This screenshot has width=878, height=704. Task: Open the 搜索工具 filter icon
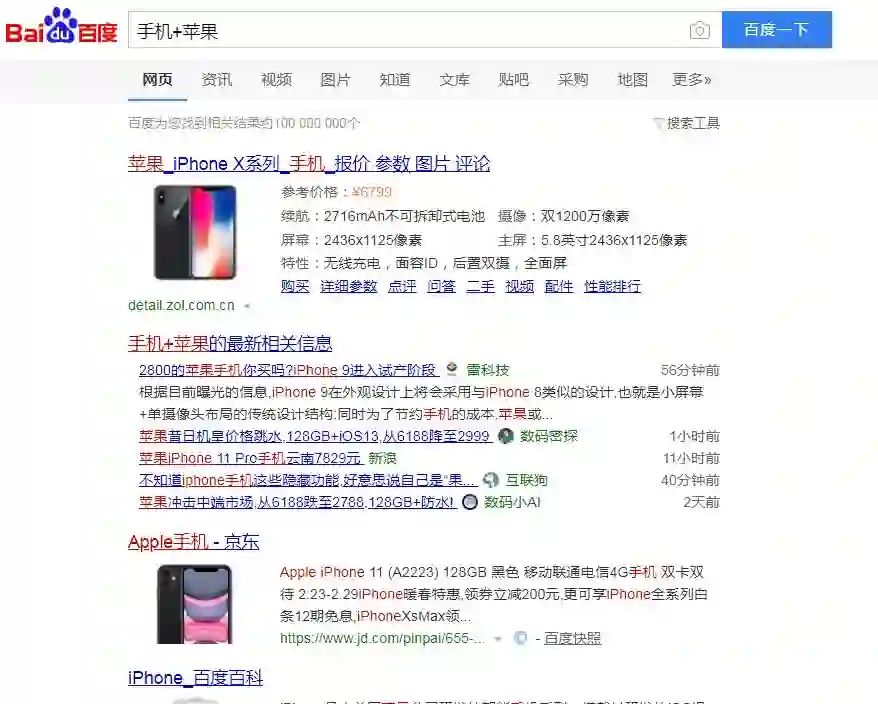pyautogui.click(x=658, y=123)
